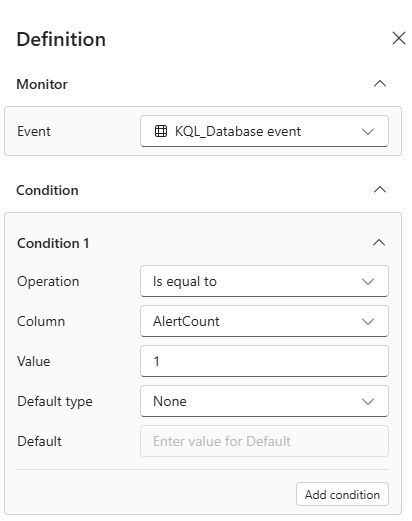The height and width of the screenshot is (521, 412).
Task: Open the Operation dropdown showing Is equal to
Action: click(x=264, y=281)
